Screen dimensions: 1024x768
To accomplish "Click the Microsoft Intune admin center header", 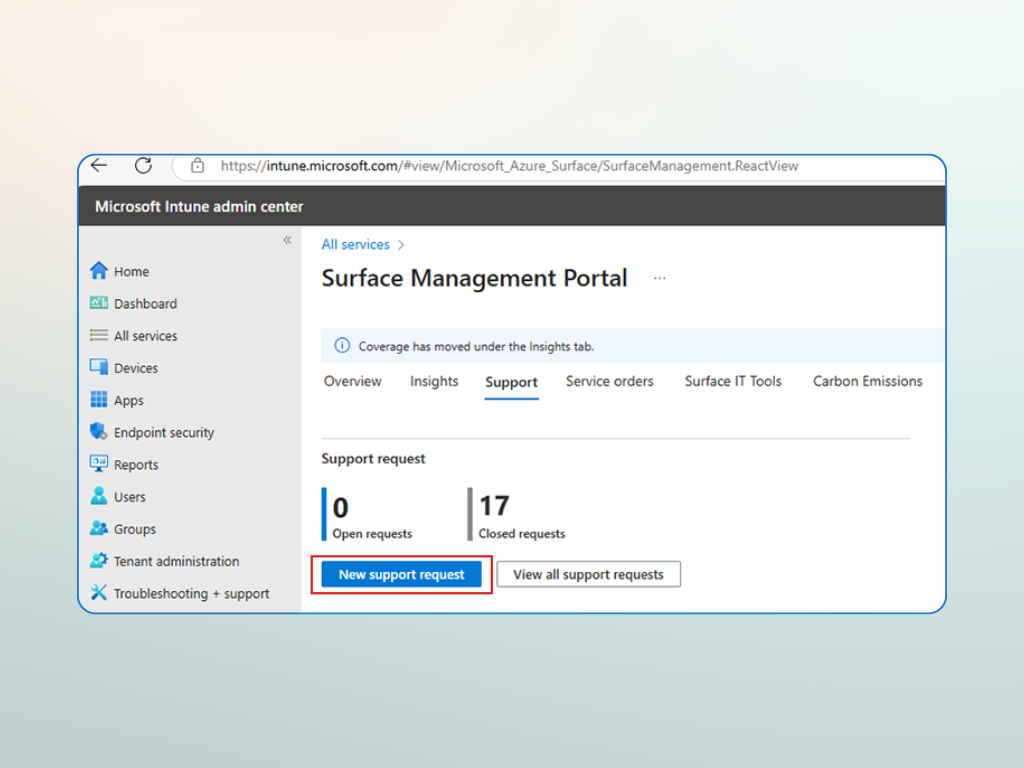I will [x=199, y=207].
